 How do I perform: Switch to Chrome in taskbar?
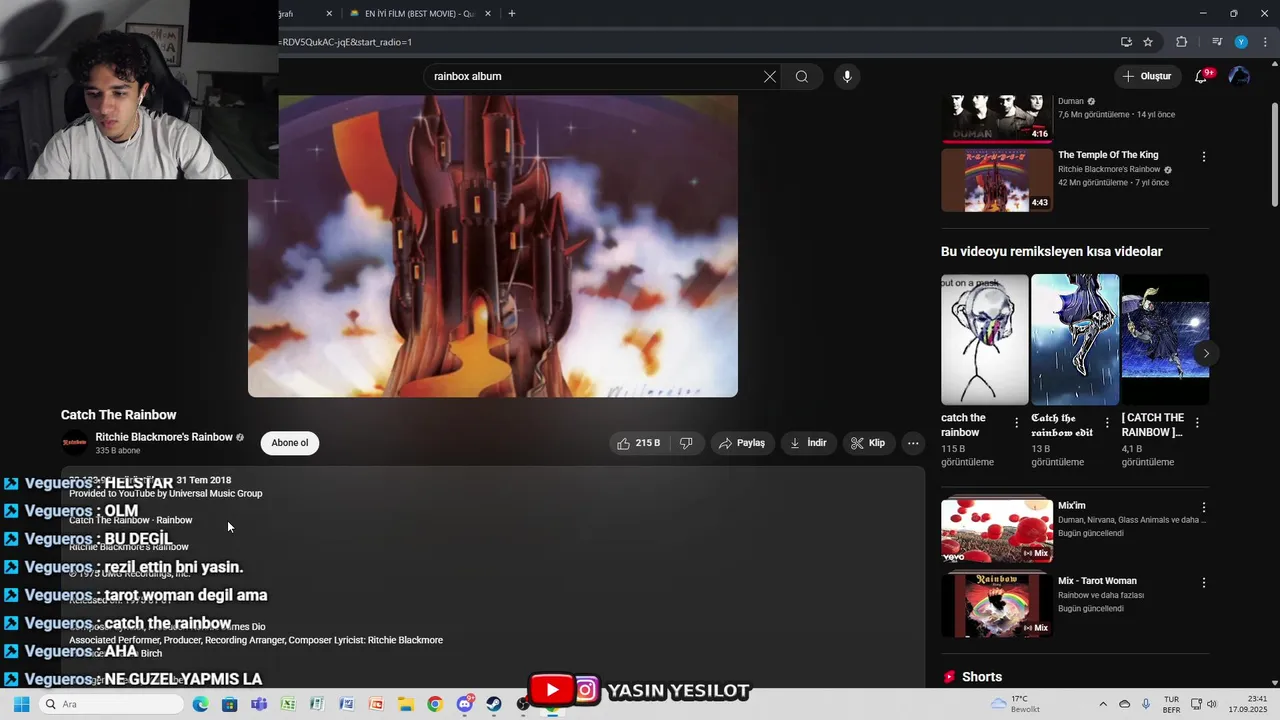coord(435,704)
